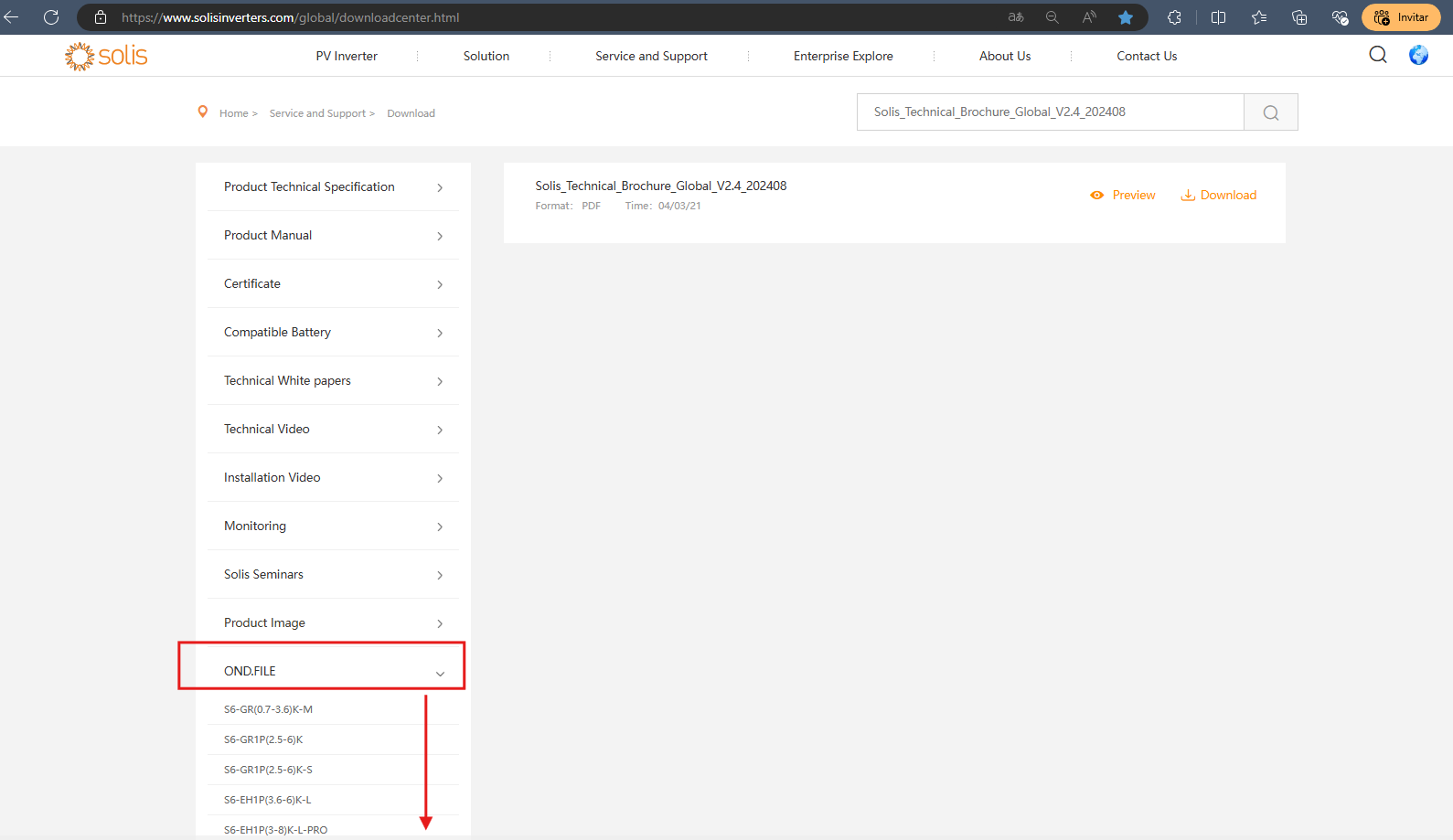
Task: Open the globe language selector
Action: point(1418,55)
